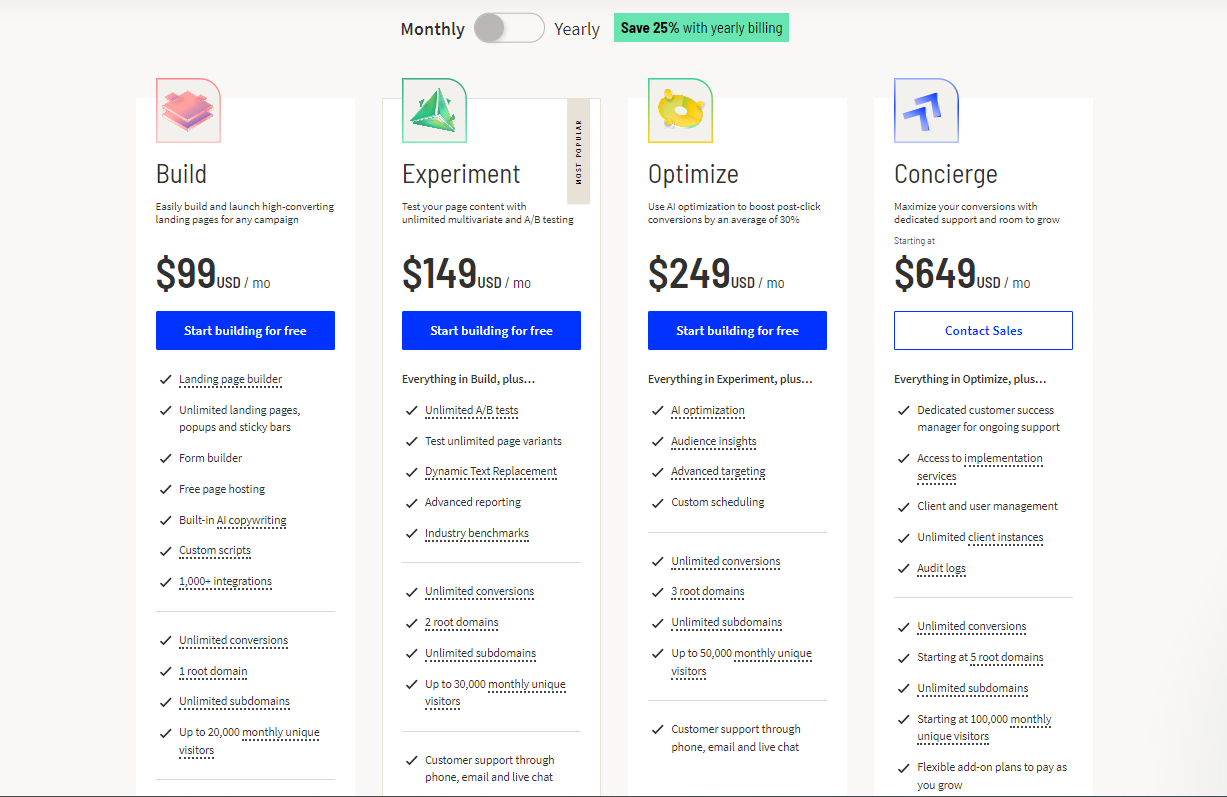Toggle the Monthly/Yearly billing switch

508,28
